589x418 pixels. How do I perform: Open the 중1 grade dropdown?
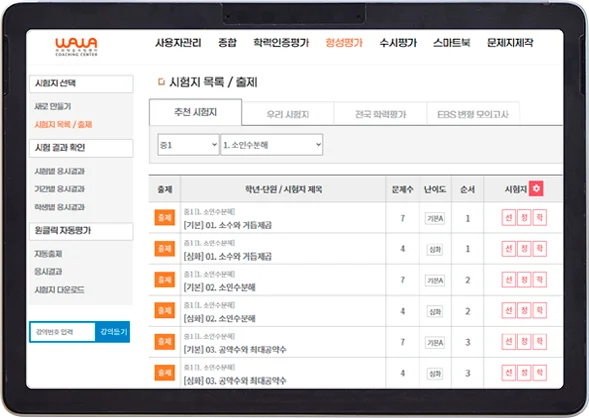point(188,145)
